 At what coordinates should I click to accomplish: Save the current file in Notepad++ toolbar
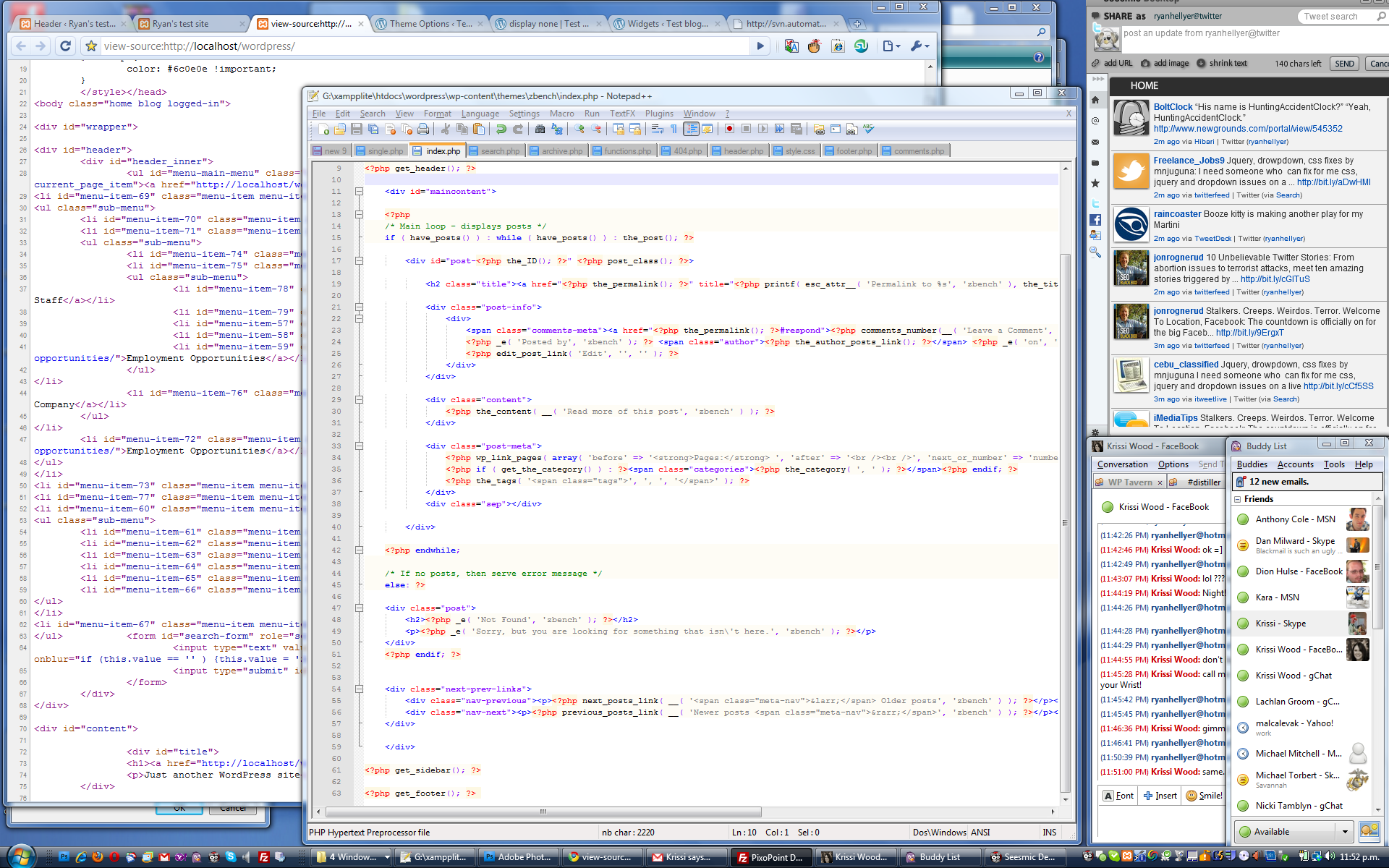click(x=356, y=129)
